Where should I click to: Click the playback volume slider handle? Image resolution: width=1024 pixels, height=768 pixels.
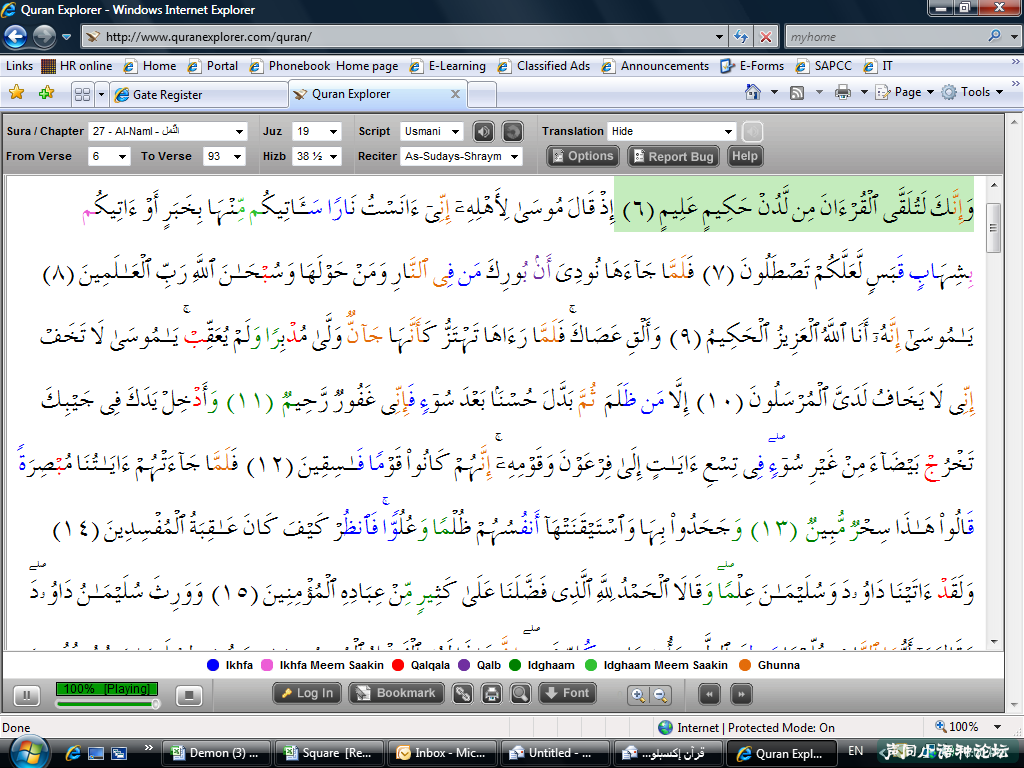[155, 703]
